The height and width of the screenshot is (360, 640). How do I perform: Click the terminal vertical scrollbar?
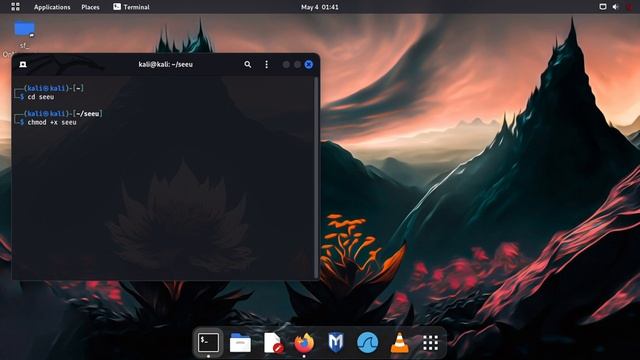(316, 178)
